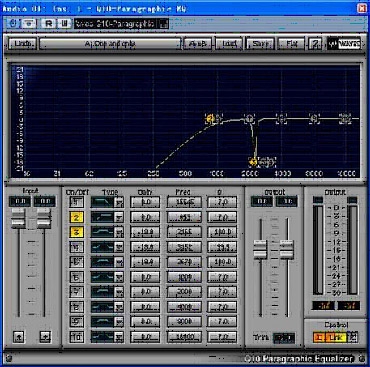Click the Trim value display
370x367 pixels.
coord(284,338)
